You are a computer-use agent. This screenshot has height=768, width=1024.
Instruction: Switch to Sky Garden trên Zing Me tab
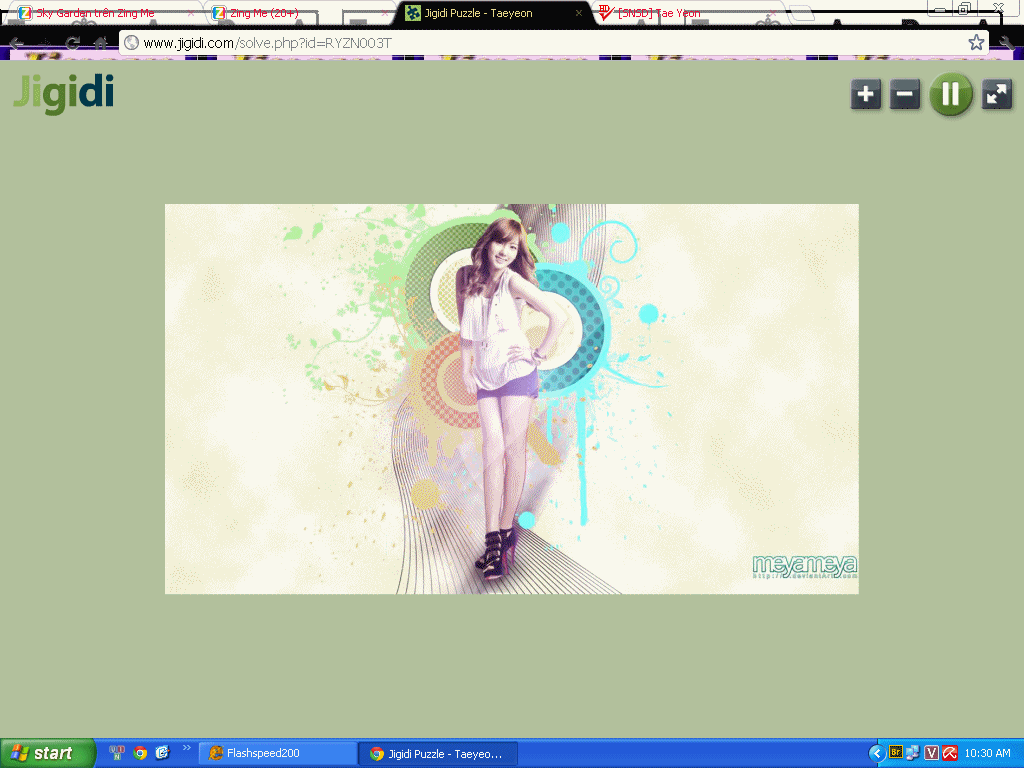pos(95,13)
